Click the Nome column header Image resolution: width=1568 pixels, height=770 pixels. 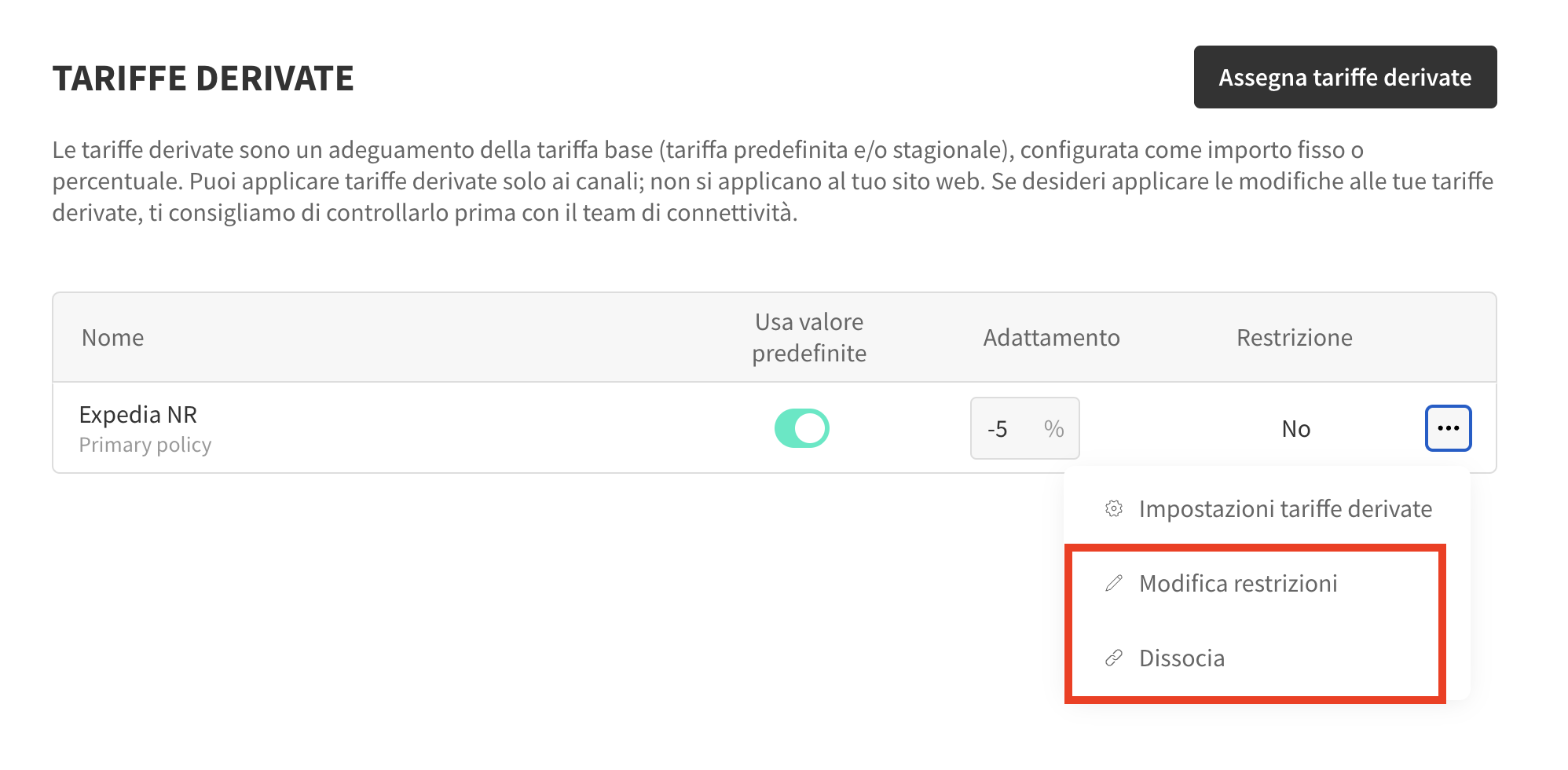coord(113,338)
